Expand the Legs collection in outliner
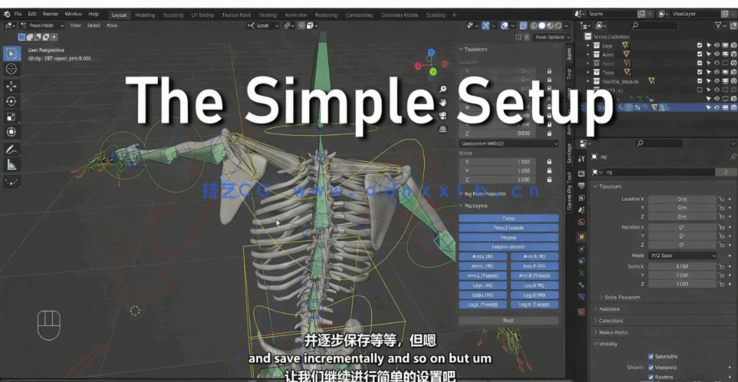 [587, 46]
